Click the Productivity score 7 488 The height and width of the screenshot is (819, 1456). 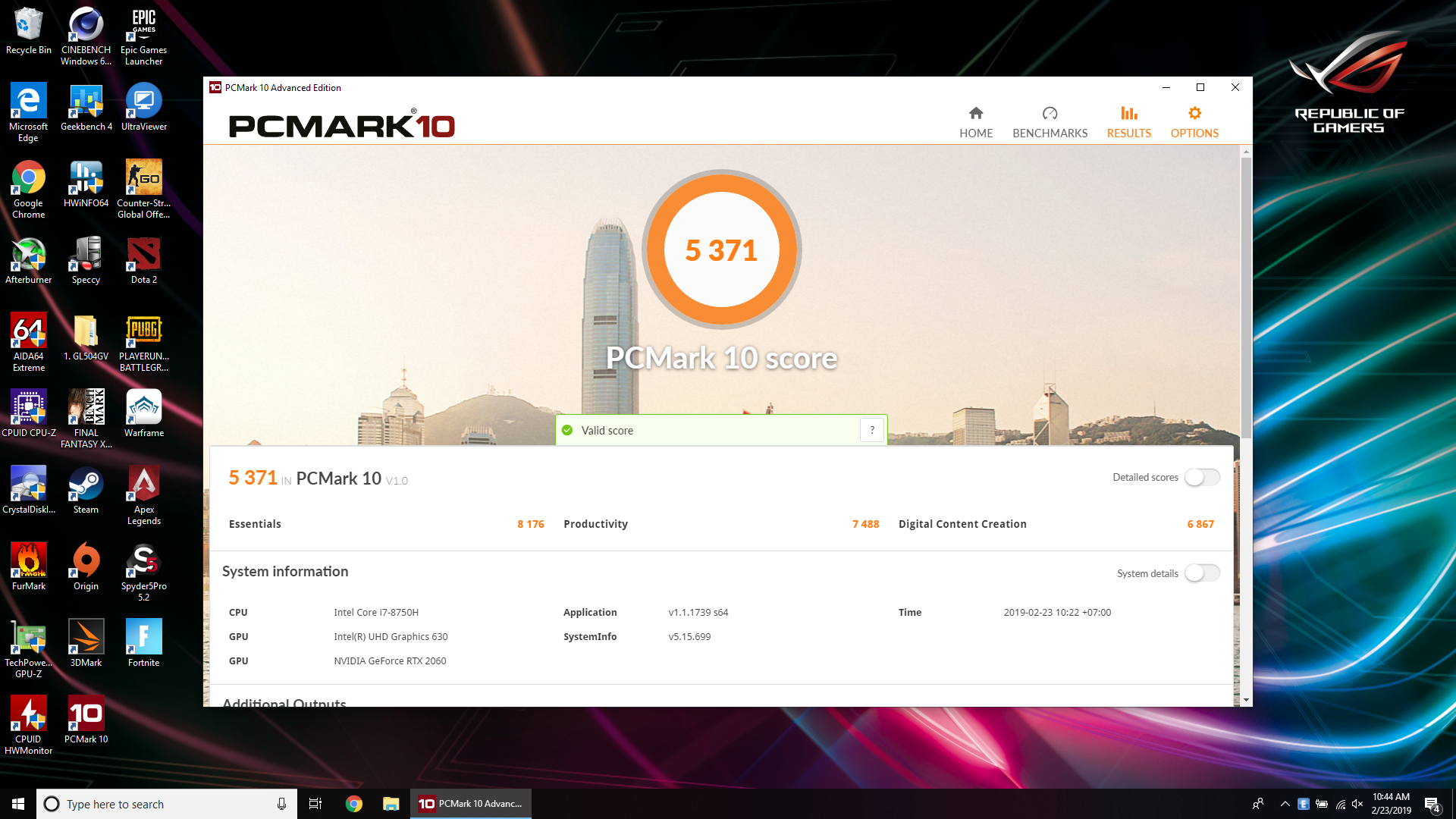865,524
